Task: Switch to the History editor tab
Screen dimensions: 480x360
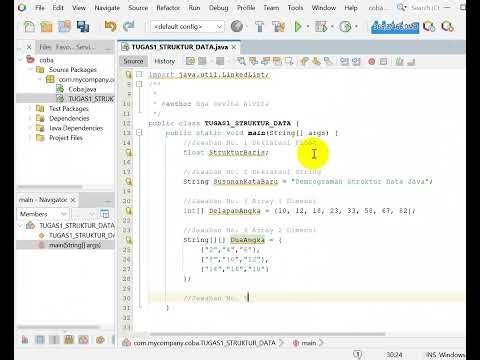Action: click(x=164, y=61)
